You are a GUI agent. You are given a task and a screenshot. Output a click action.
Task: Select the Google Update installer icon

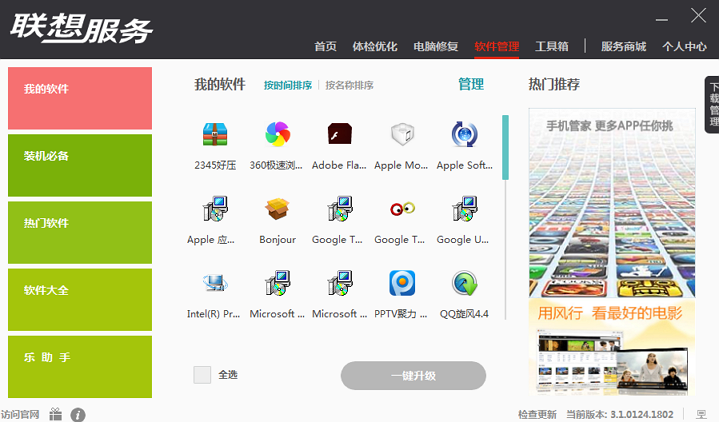[x=465, y=209]
